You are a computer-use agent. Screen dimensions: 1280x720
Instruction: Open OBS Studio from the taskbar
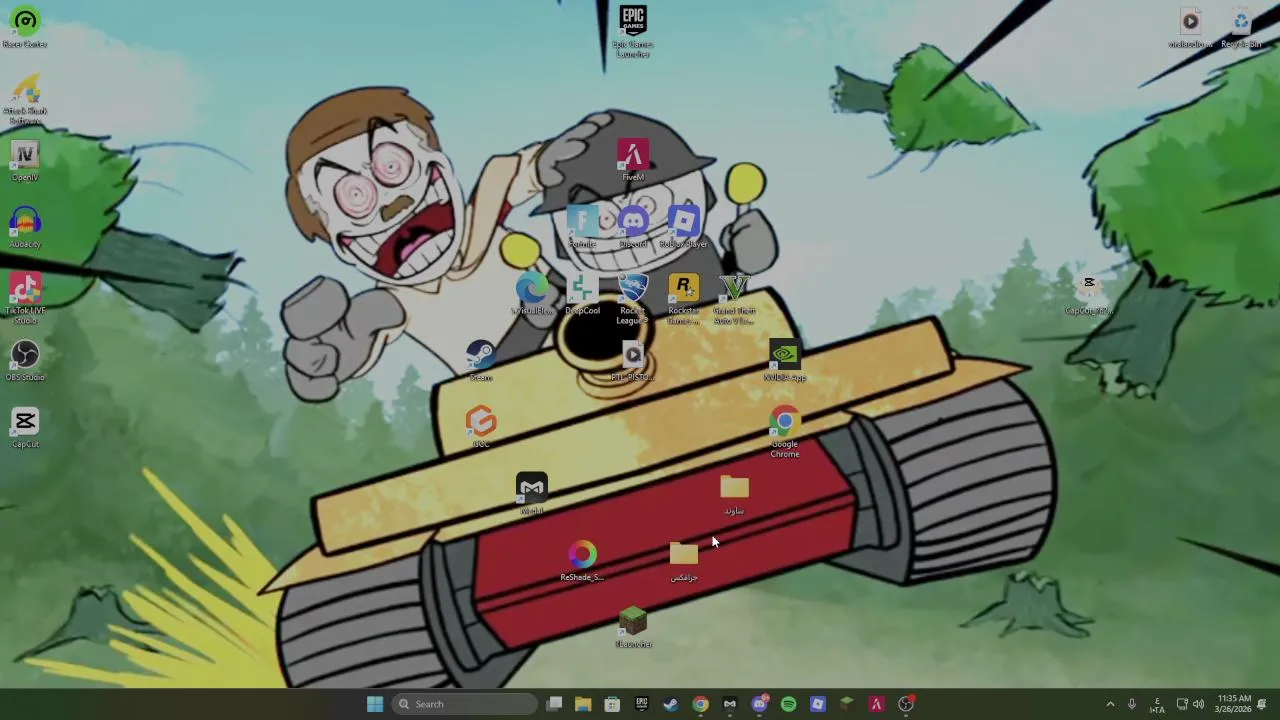[x=906, y=704]
